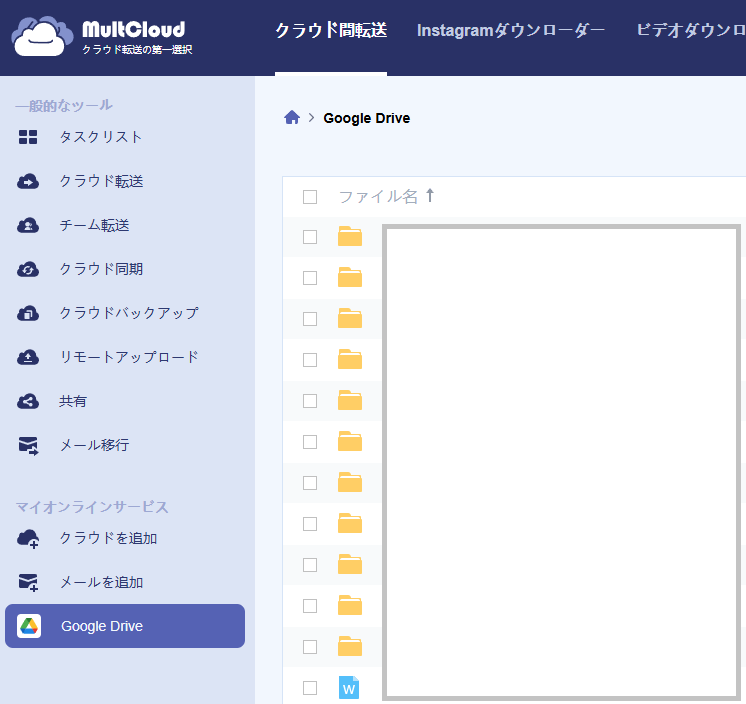Click the MultCloud logo
746x704 pixels.
point(100,37)
